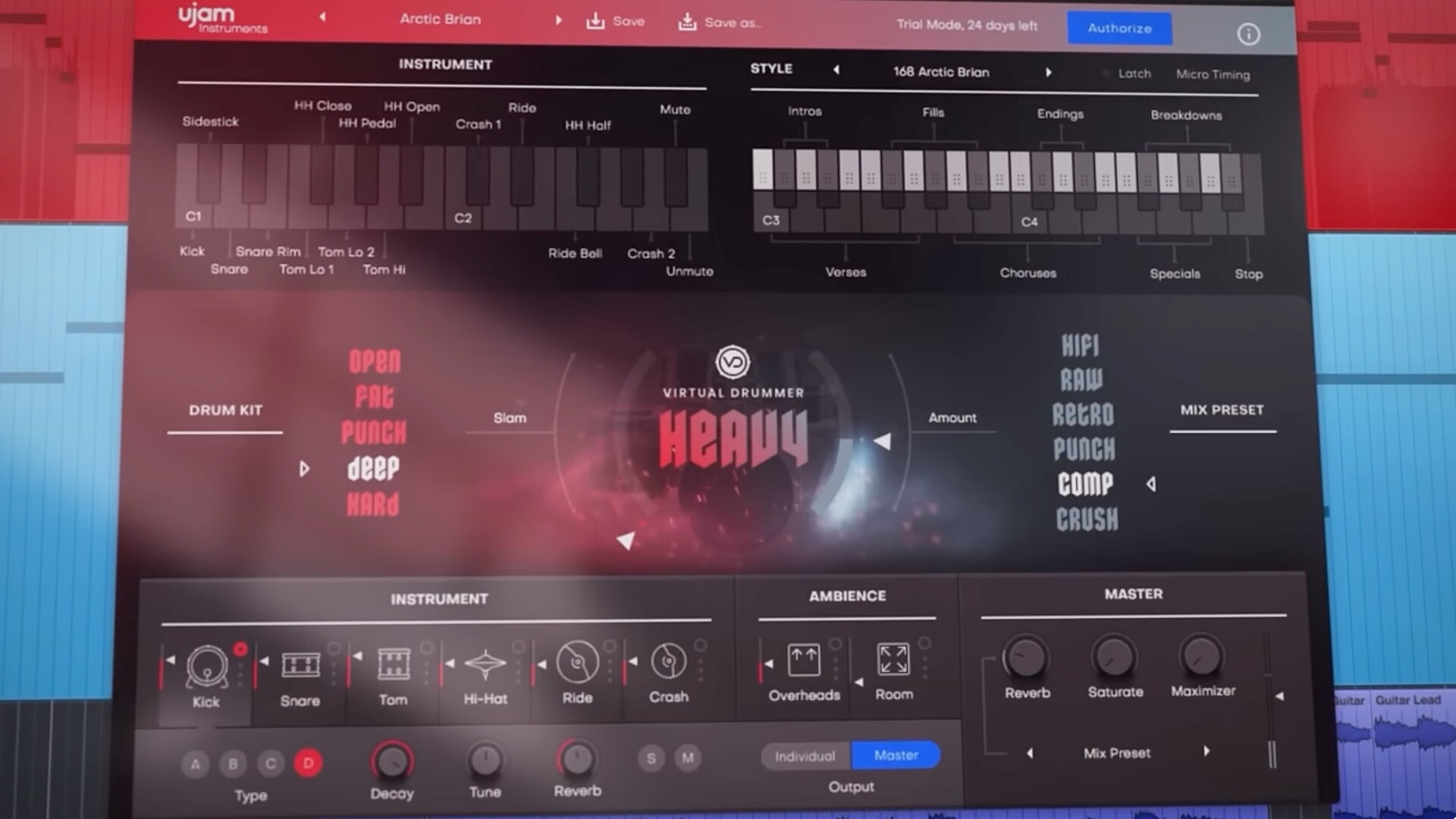Click the Virtual Drummer VD logo
This screenshot has height=819, width=1456.
click(733, 362)
